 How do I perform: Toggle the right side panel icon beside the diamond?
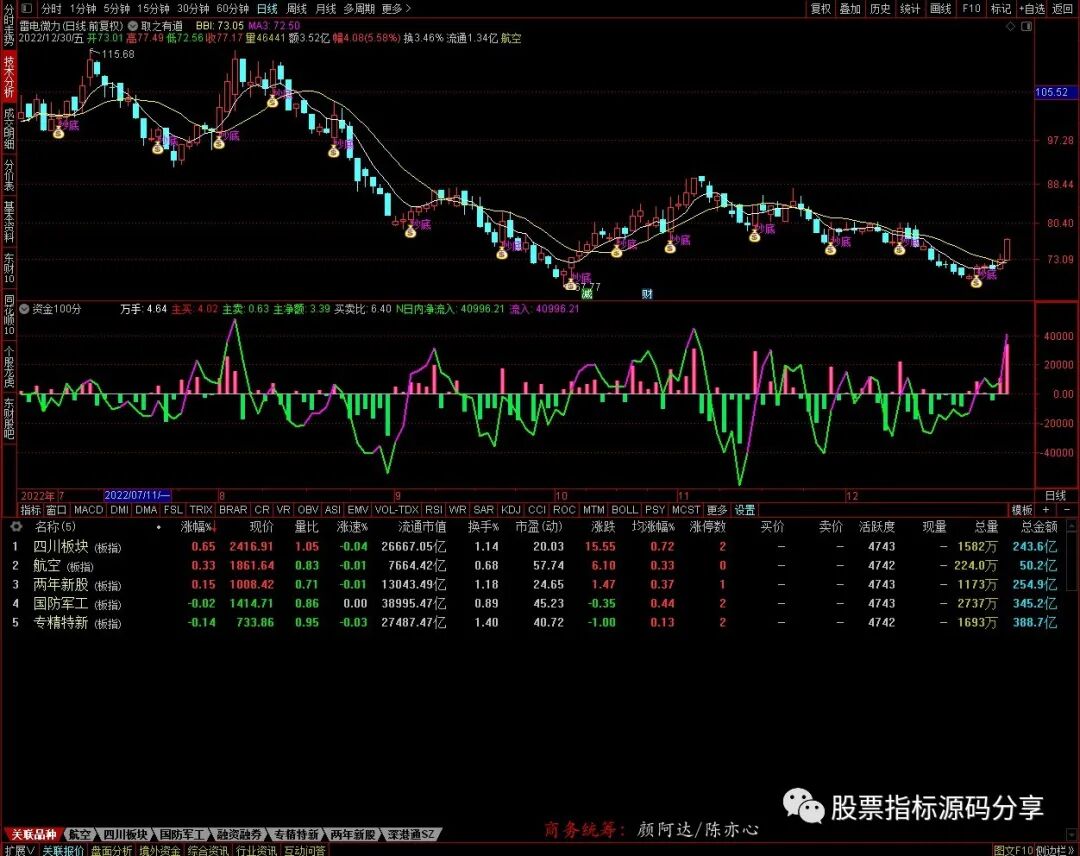click(x=1026, y=26)
